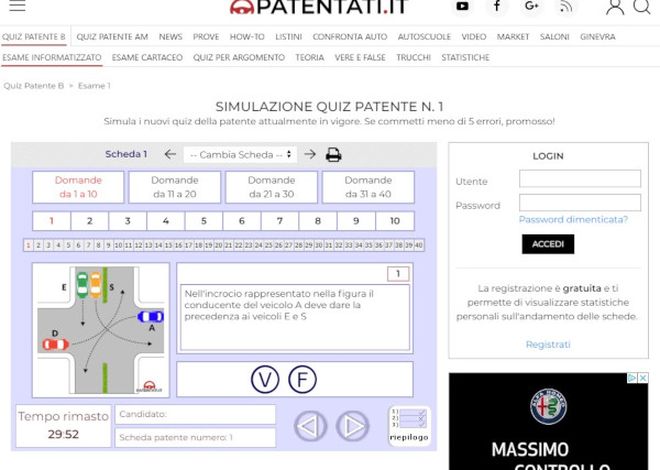Open the Video menu item
The image size is (660, 470).
click(x=474, y=37)
